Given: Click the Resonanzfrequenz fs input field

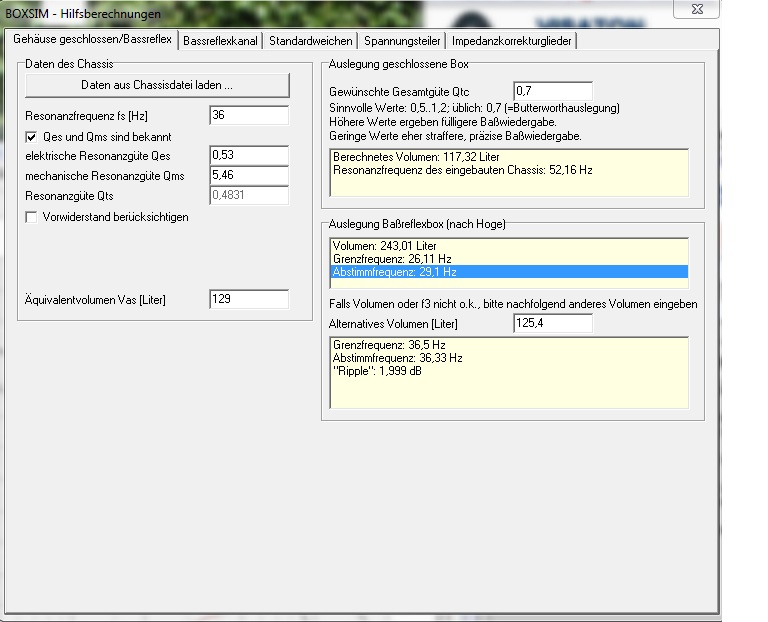Looking at the screenshot, I should pos(249,115).
